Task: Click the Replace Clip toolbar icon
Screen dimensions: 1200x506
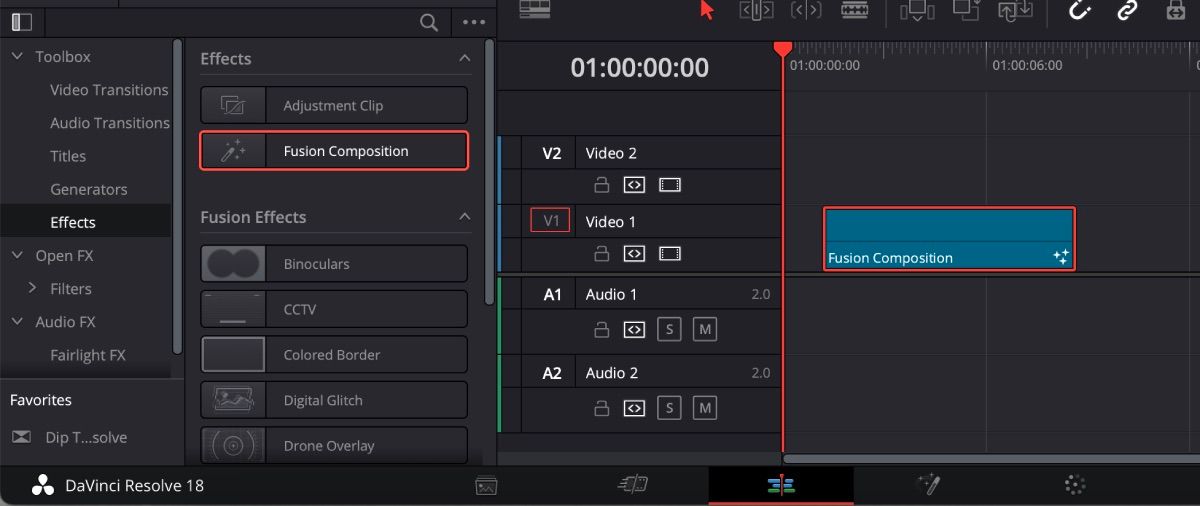Action: pos(1016,10)
